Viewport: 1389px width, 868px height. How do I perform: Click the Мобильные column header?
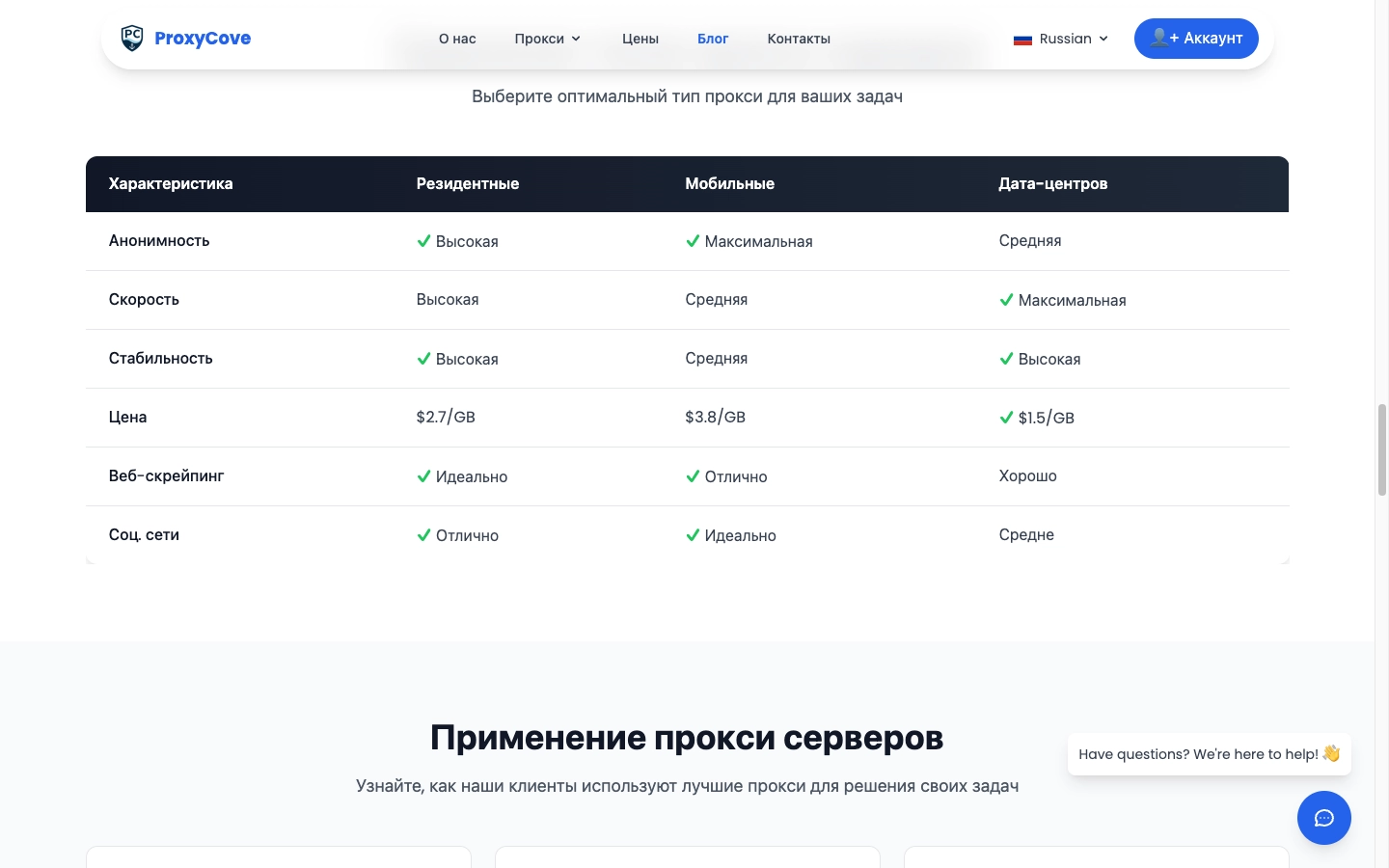tap(730, 183)
